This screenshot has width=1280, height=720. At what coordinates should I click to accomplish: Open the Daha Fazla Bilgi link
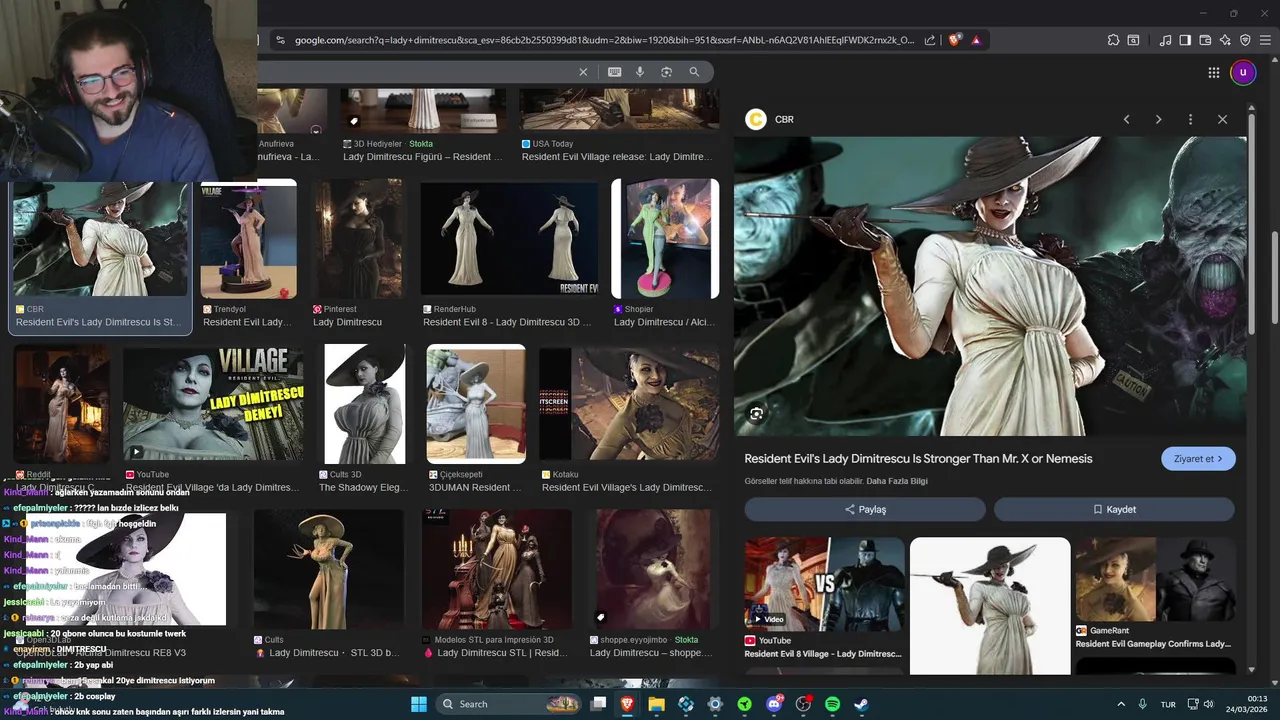coord(897,481)
